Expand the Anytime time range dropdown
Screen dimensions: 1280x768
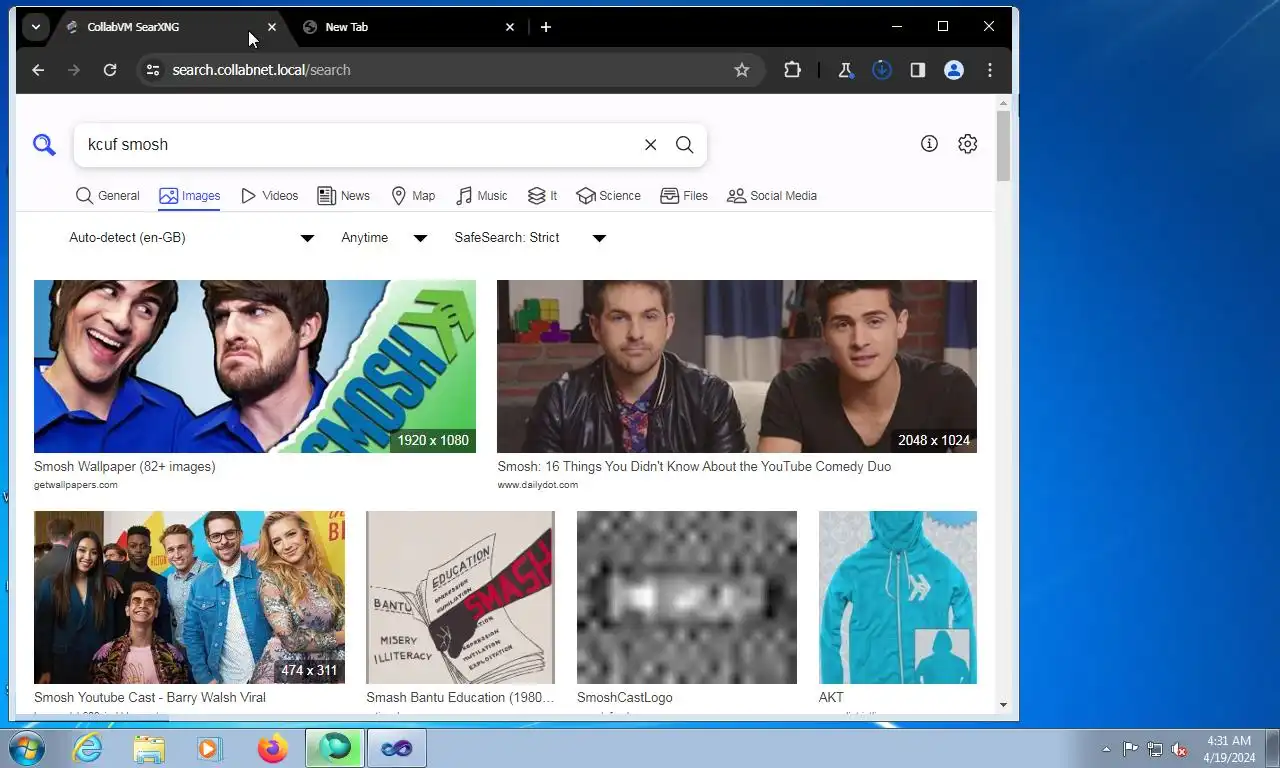384,238
